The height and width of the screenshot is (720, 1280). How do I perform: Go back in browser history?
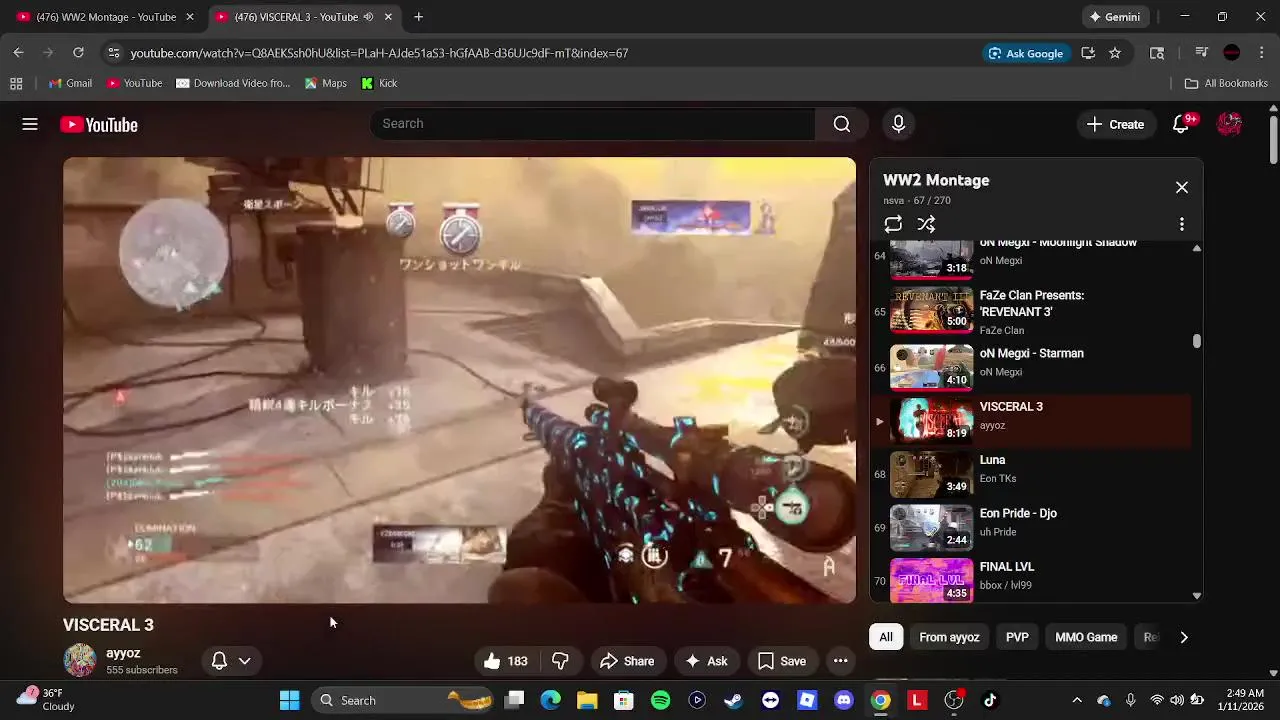[19, 53]
